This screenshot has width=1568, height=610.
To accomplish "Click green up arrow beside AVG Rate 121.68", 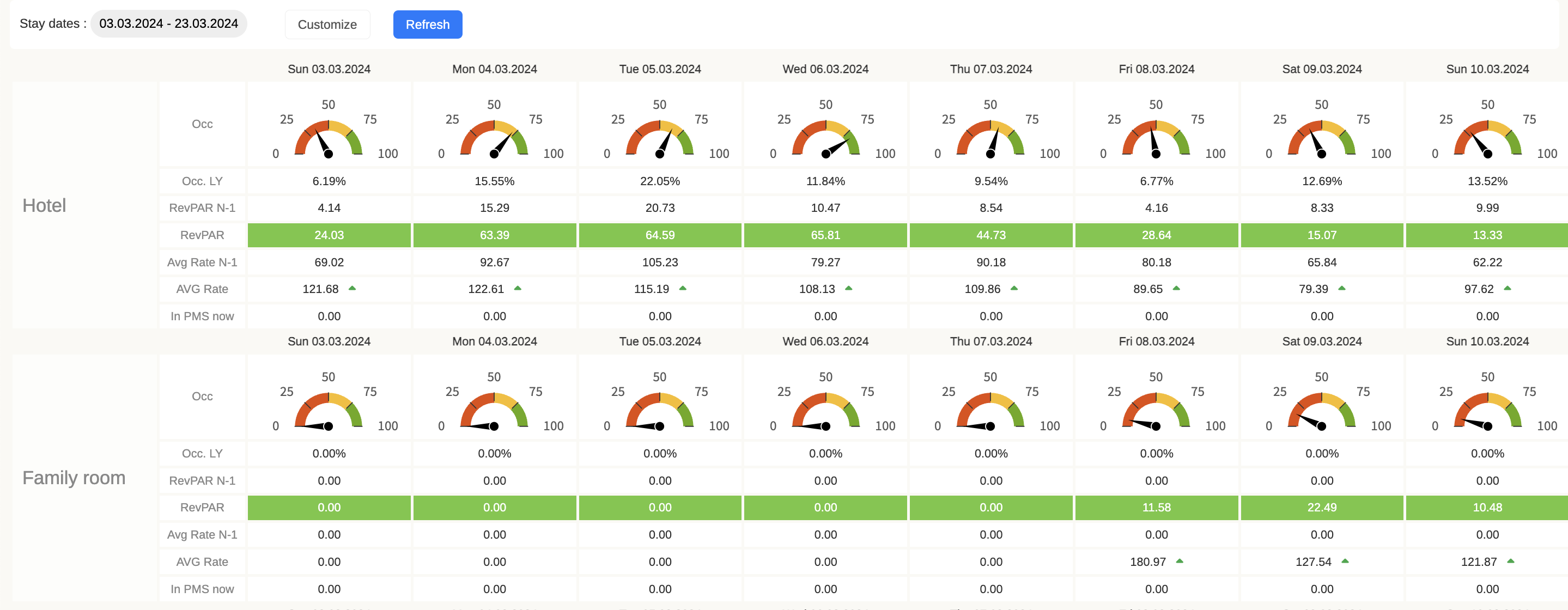I will coord(352,288).
